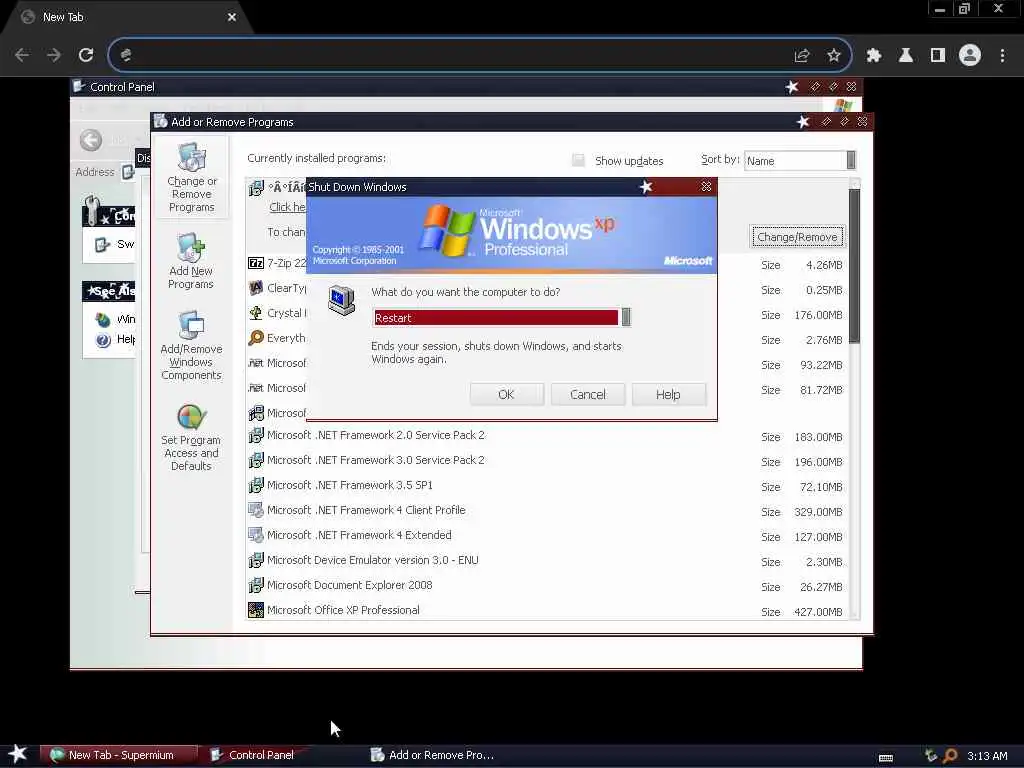Click the browser reload button
The image size is (1024, 768).
pyautogui.click(x=86, y=56)
